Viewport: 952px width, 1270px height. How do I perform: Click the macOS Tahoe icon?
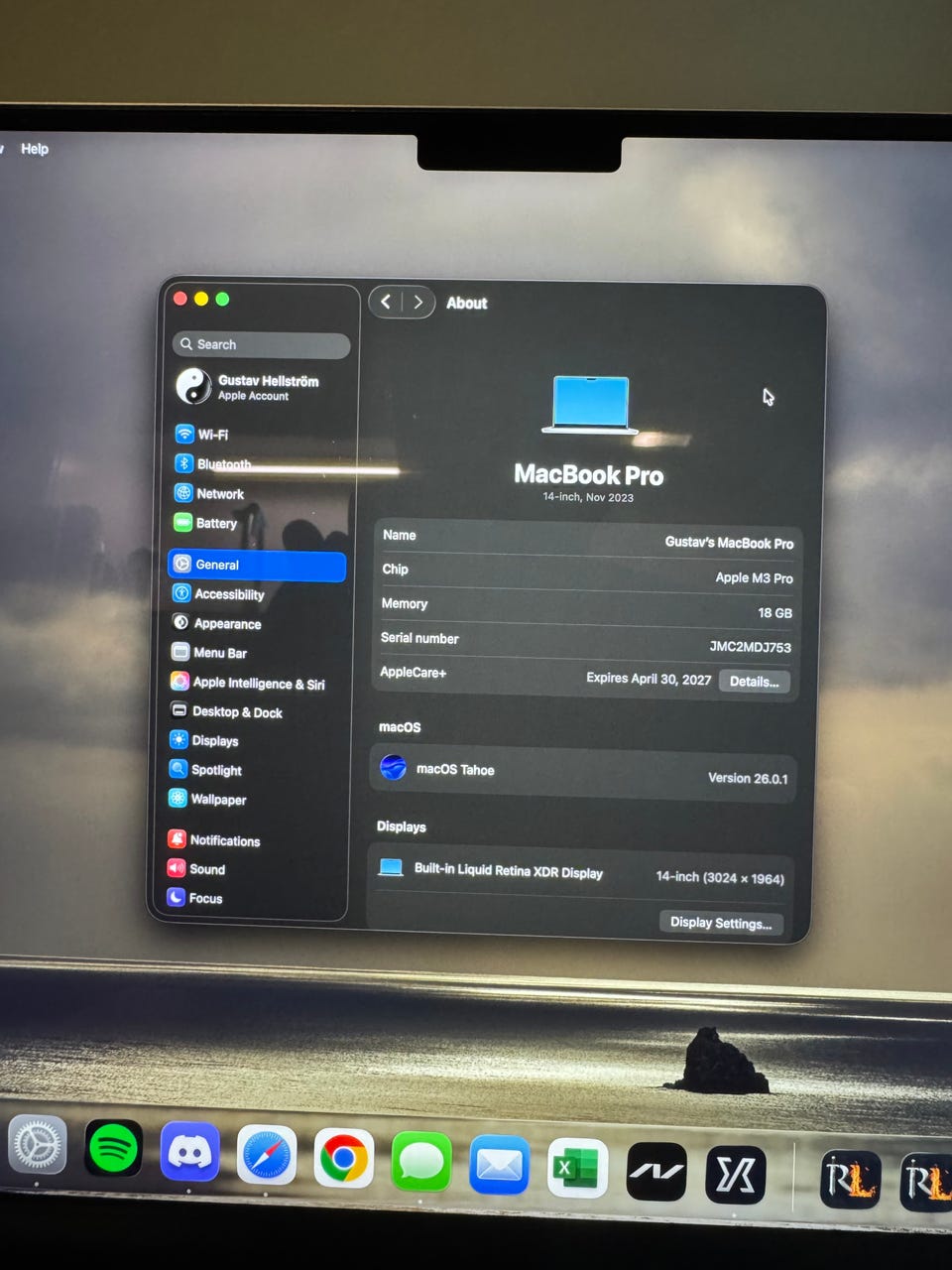pyautogui.click(x=394, y=768)
